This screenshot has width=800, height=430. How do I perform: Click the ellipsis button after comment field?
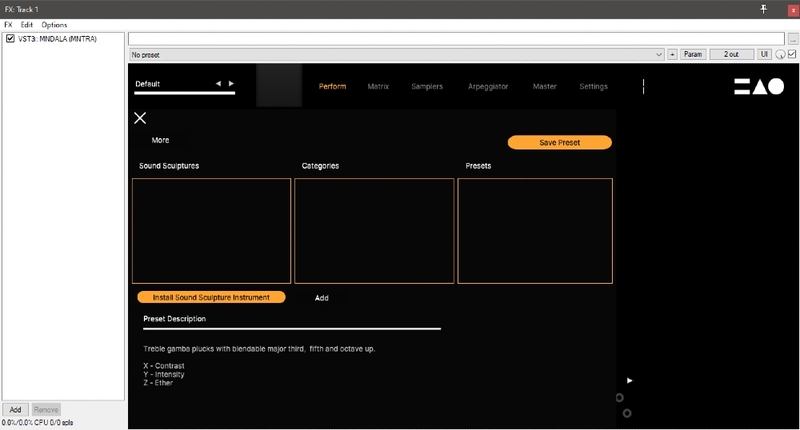tap(793, 38)
